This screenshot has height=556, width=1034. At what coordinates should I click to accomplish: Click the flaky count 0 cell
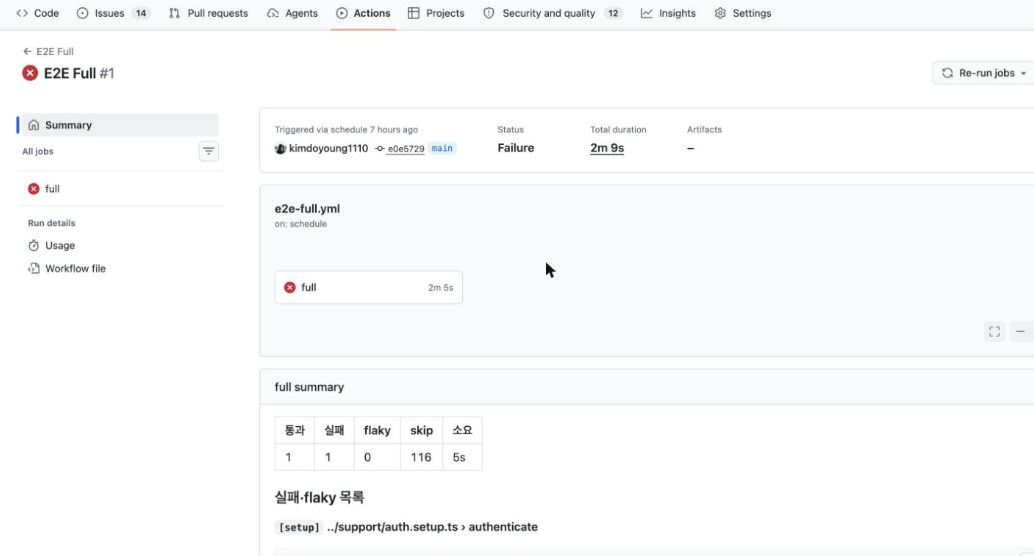click(377, 457)
